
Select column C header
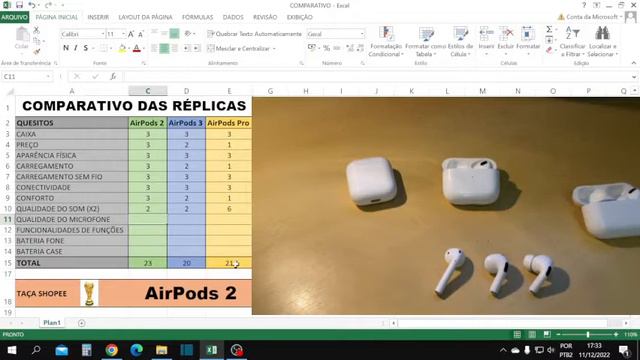pyautogui.click(x=148, y=91)
